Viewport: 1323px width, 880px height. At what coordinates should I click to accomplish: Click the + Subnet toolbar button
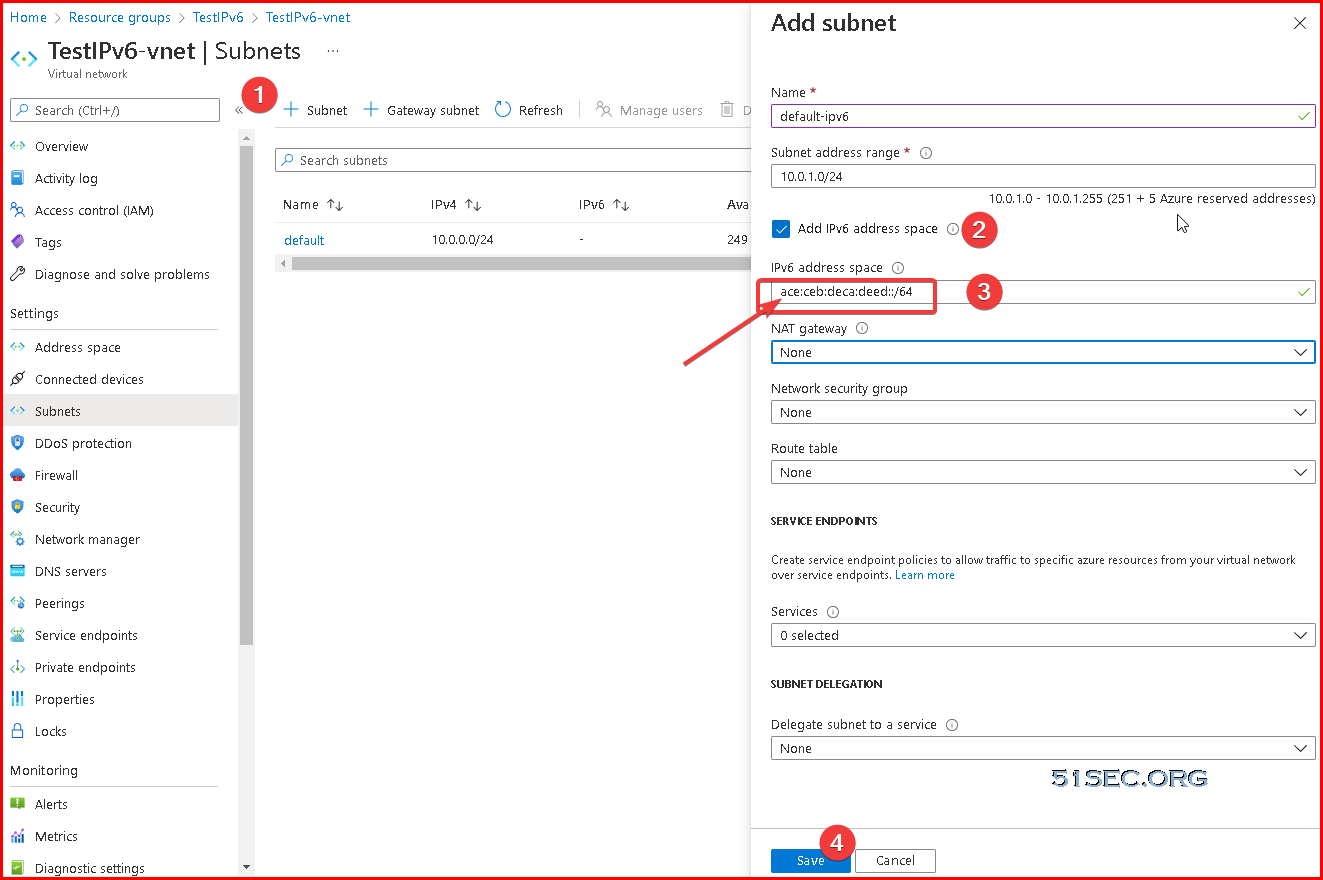[x=315, y=110]
